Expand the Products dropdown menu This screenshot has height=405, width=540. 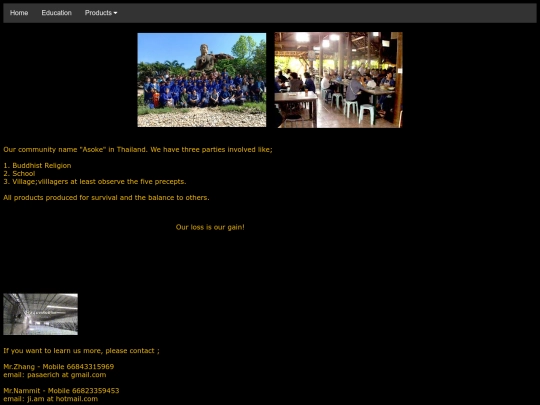pos(101,13)
